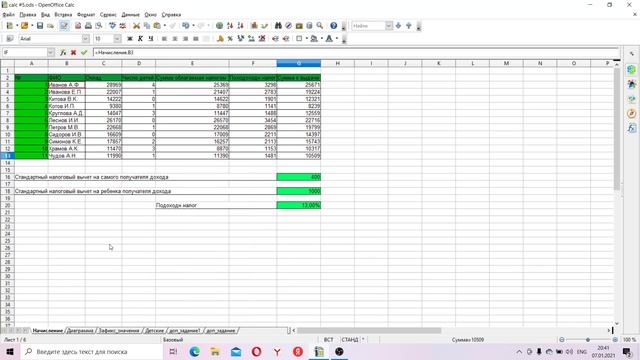Insert a chart using the Chart icon
This screenshot has height=360, width=640.
point(254,26)
